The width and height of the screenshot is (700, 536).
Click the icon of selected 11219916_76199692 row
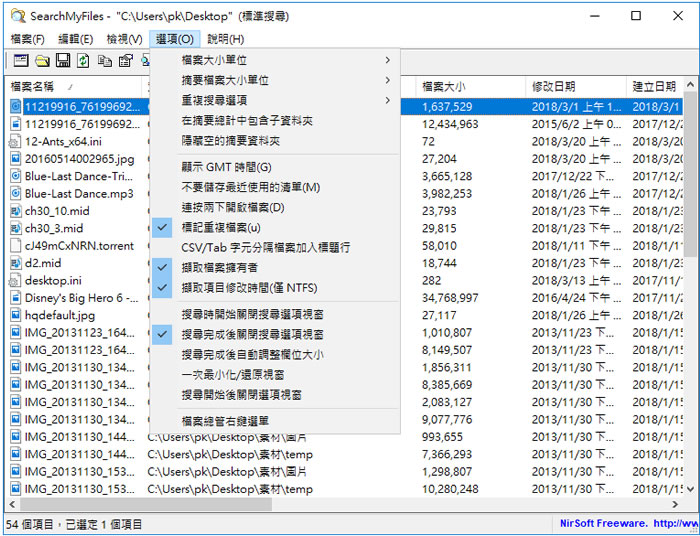coord(15,107)
